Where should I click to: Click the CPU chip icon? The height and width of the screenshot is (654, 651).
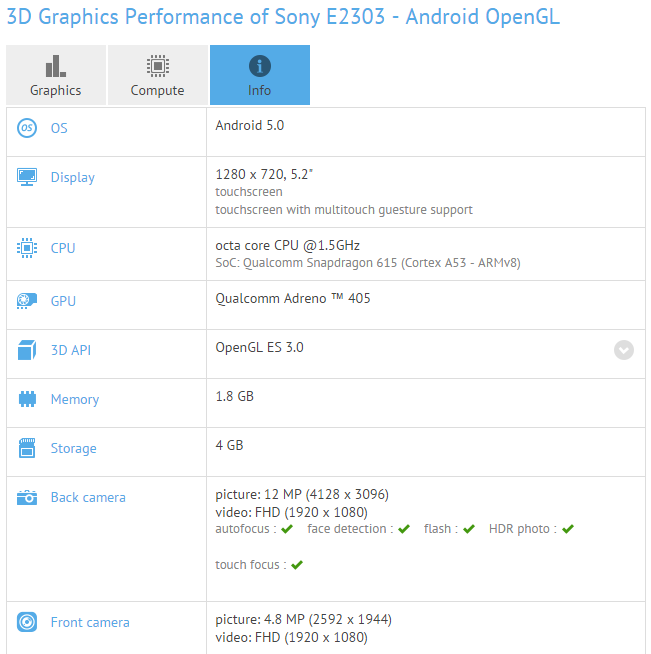click(x=27, y=248)
